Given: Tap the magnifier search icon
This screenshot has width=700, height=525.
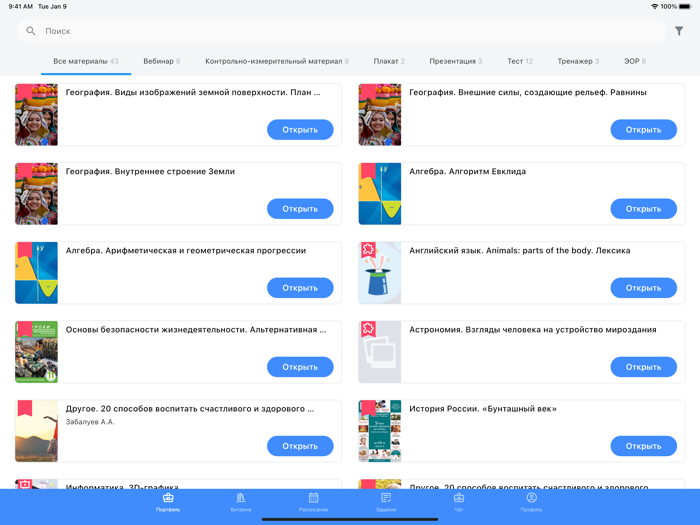Looking at the screenshot, I should tap(30, 31).
